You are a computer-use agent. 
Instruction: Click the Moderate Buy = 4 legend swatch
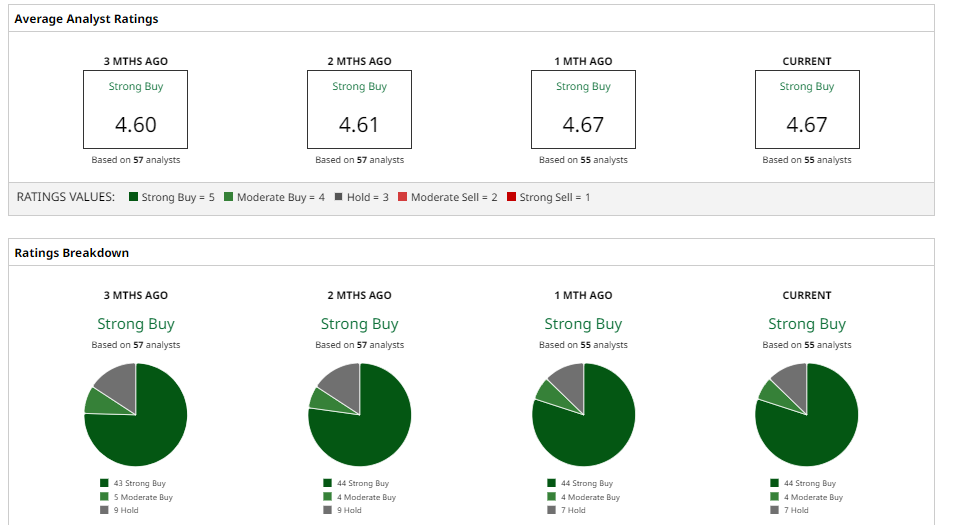(x=229, y=198)
